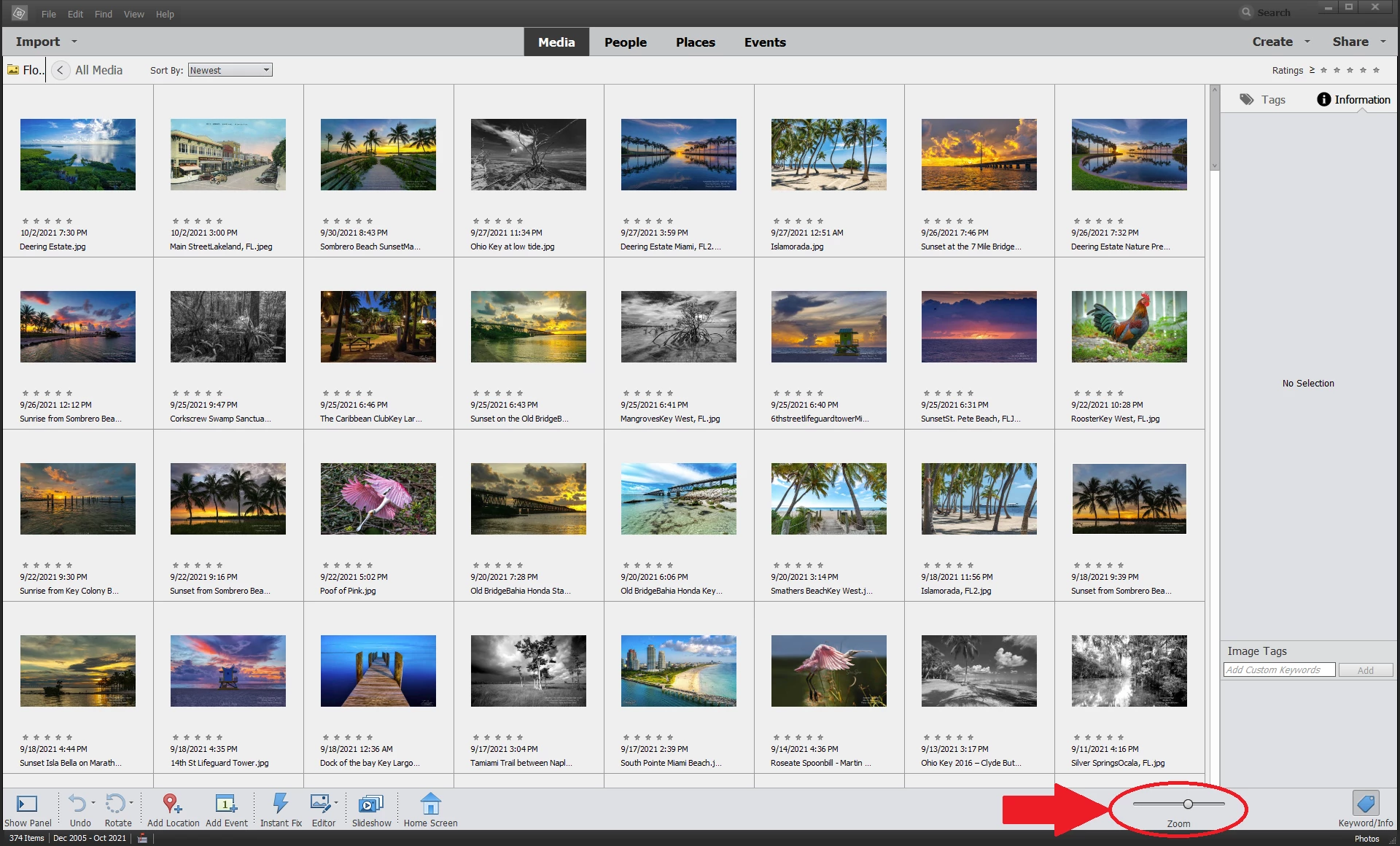
Task: Rotate the photo with the Rotate icon
Action: (x=115, y=804)
